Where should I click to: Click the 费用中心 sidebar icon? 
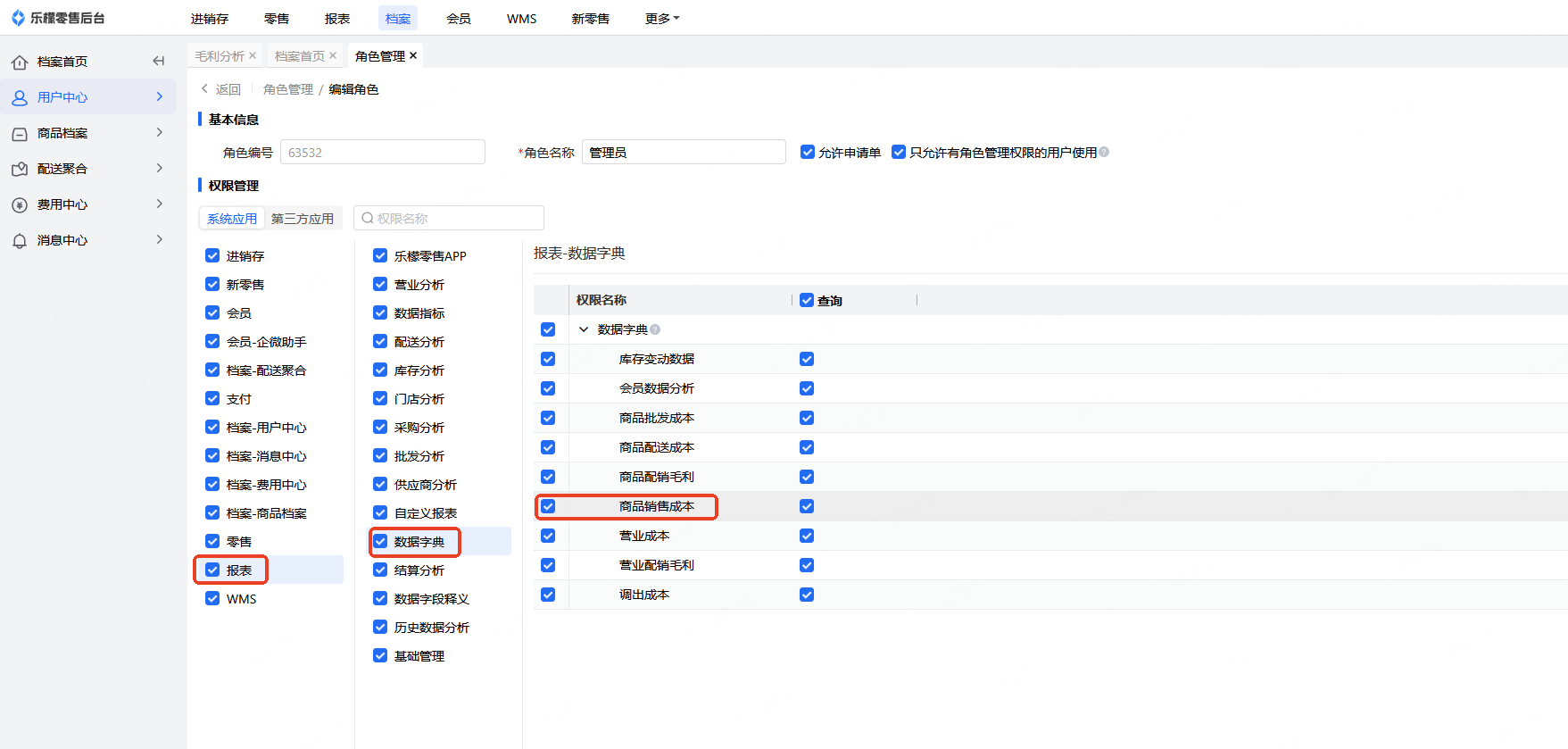(20, 205)
